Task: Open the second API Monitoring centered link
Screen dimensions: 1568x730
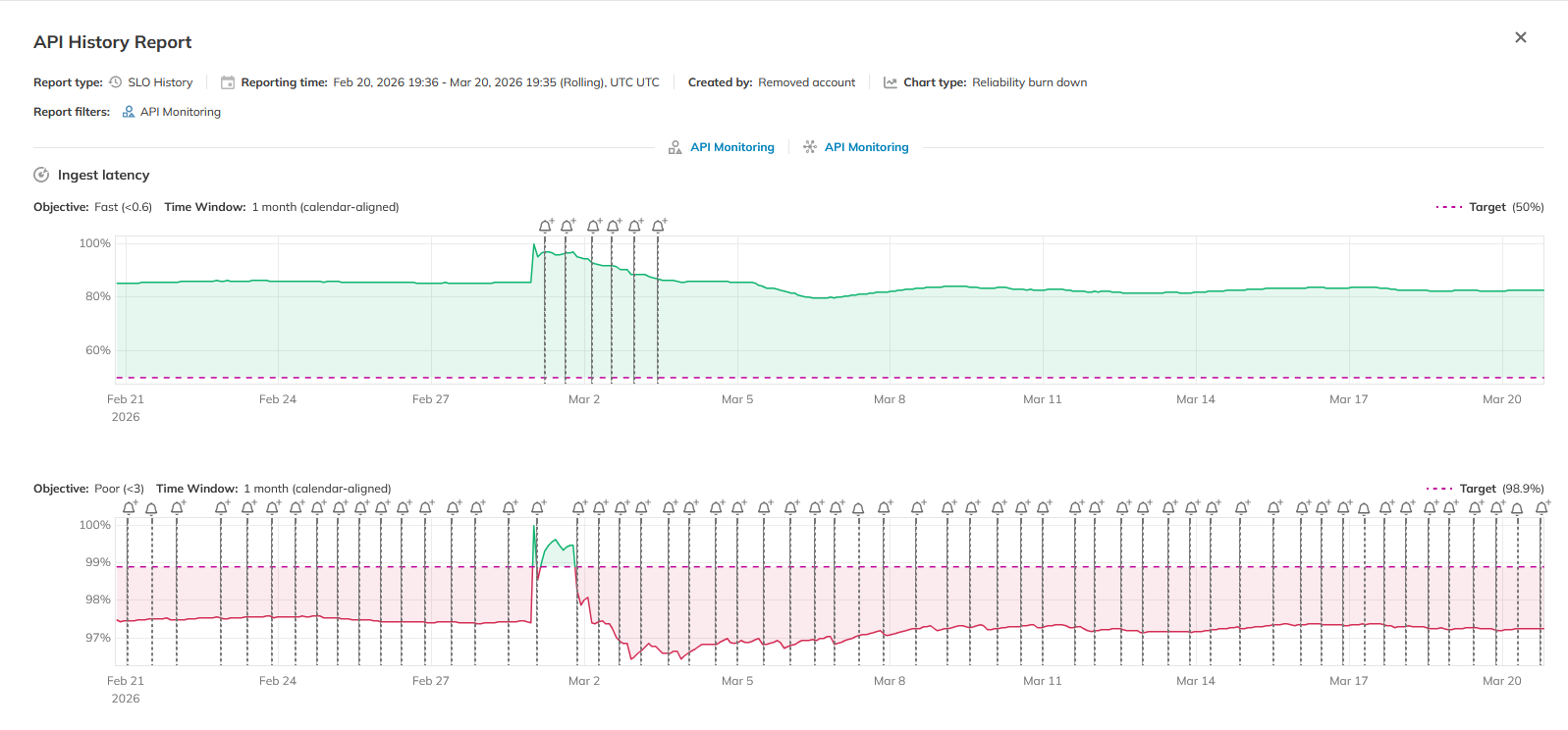Action: [866, 147]
